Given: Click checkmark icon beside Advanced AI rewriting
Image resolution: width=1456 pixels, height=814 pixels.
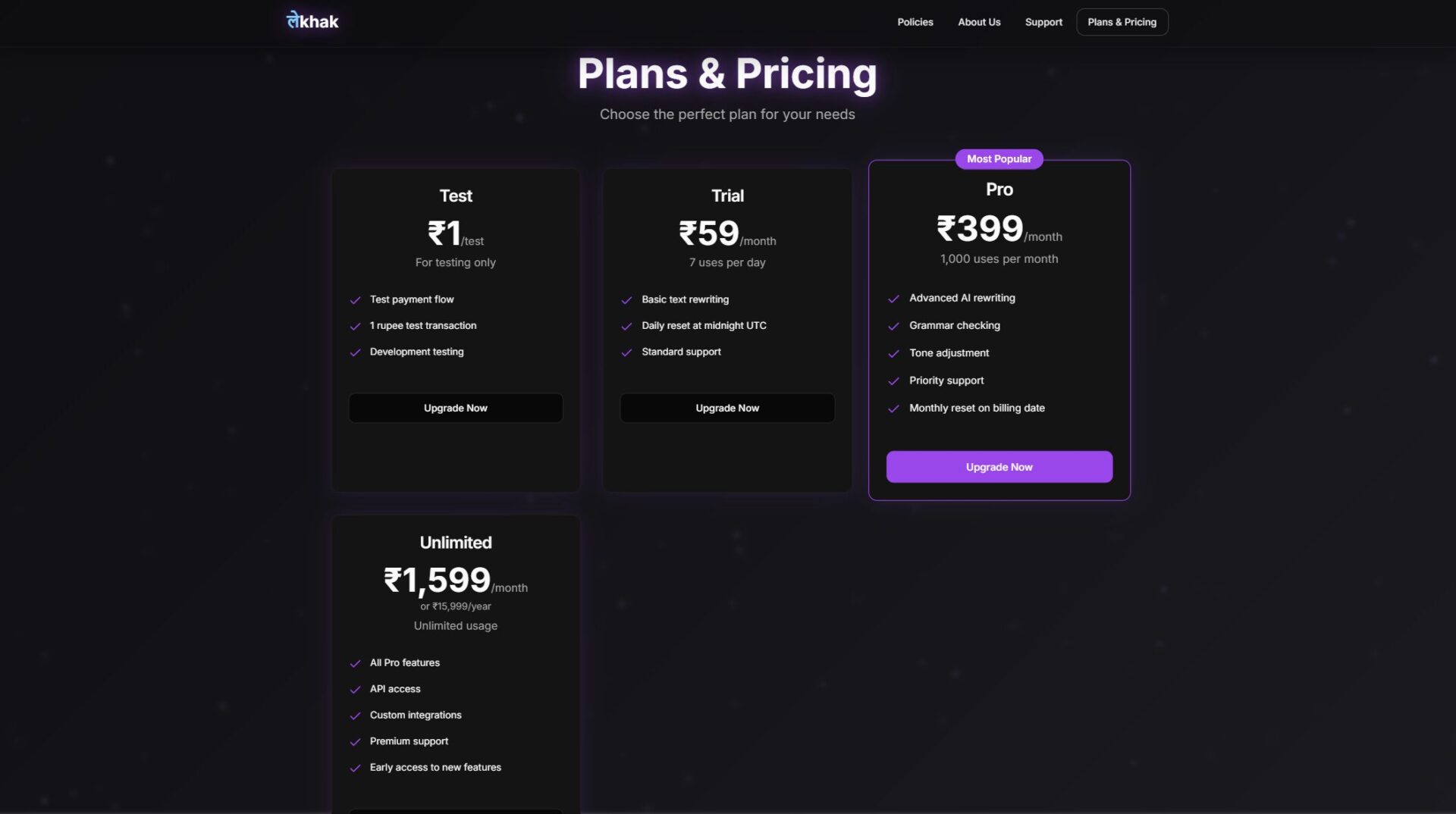Looking at the screenshot, I should (x=893, y=299).
